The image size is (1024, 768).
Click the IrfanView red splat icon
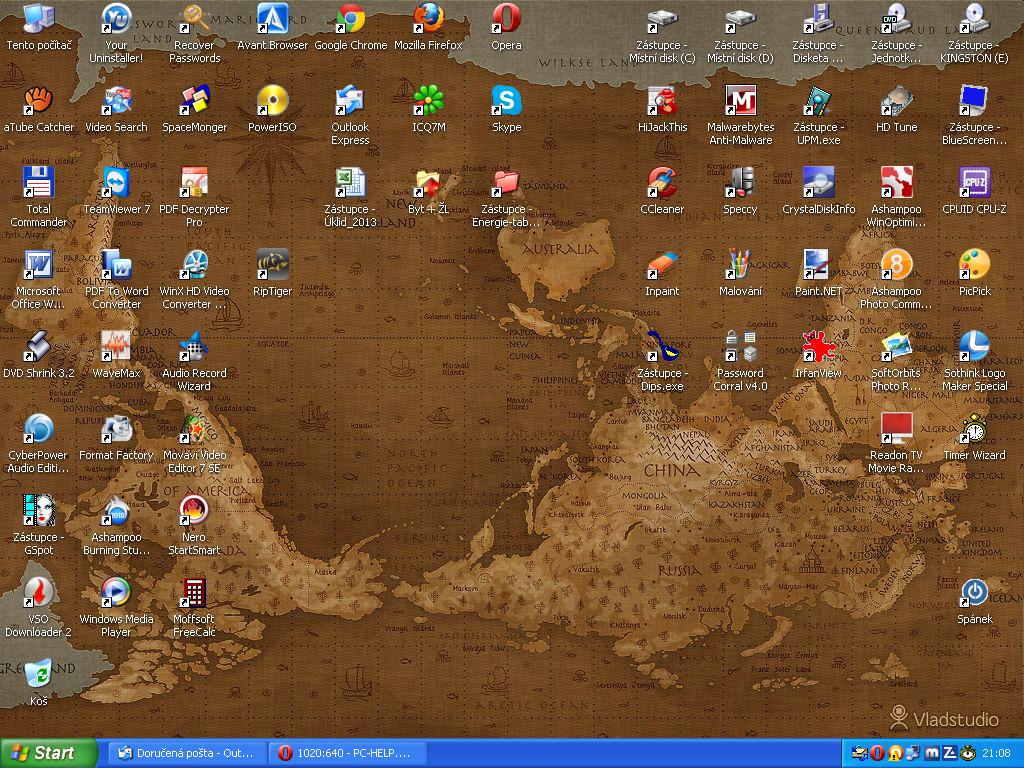pyautogui.click(x=818, y=346)
